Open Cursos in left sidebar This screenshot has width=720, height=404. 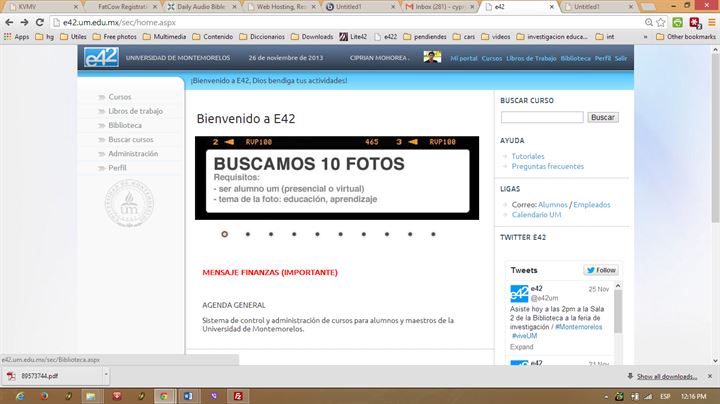(120, 97)
